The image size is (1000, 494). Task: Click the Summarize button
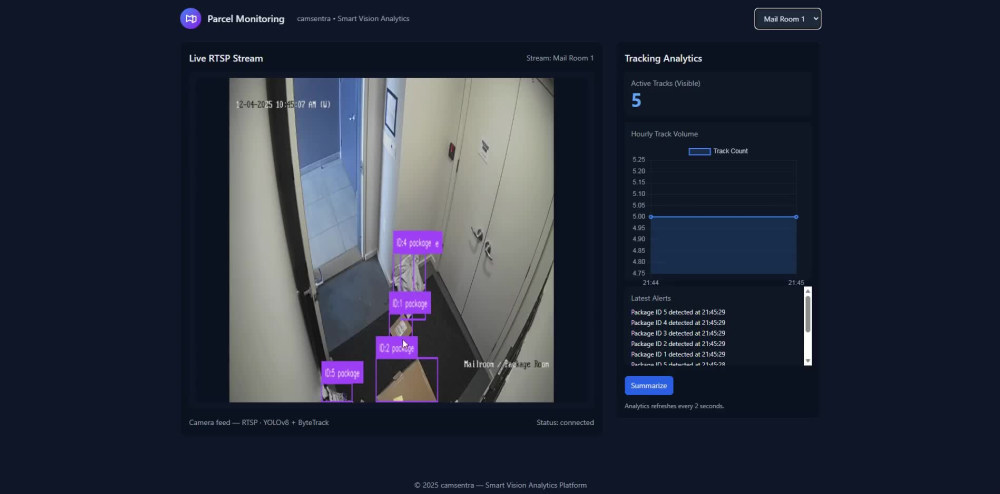pos(649,386)
